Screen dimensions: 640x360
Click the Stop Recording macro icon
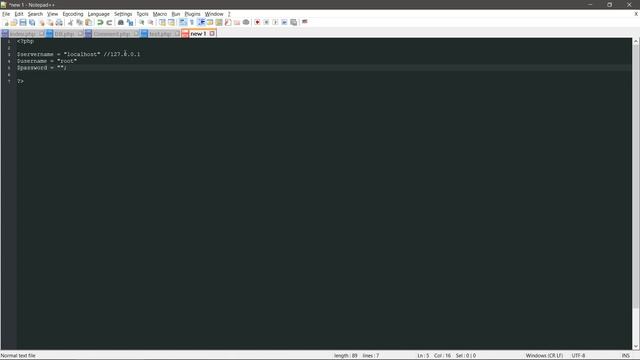(266, 22)
